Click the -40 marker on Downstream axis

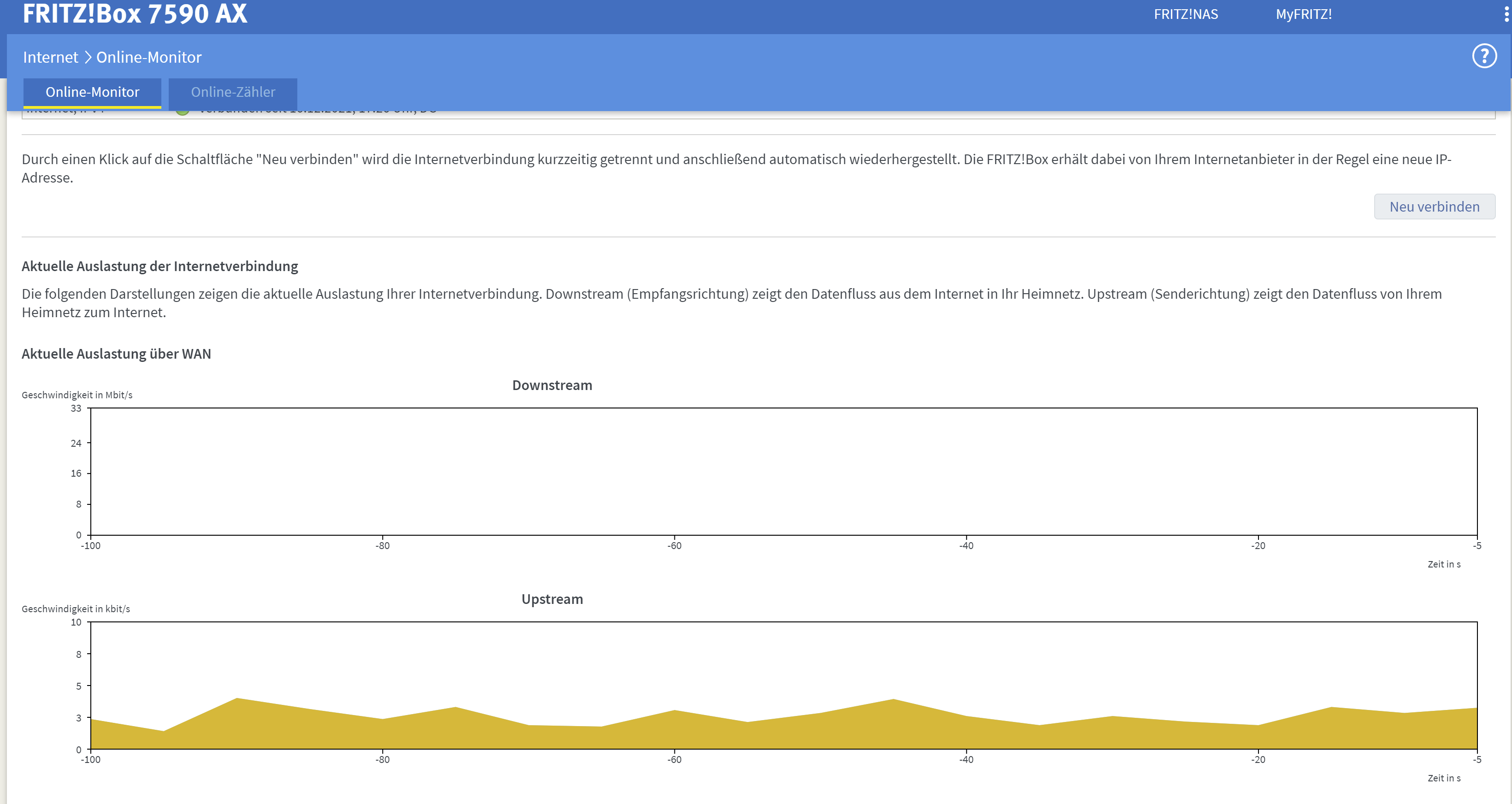coord(966,546)
